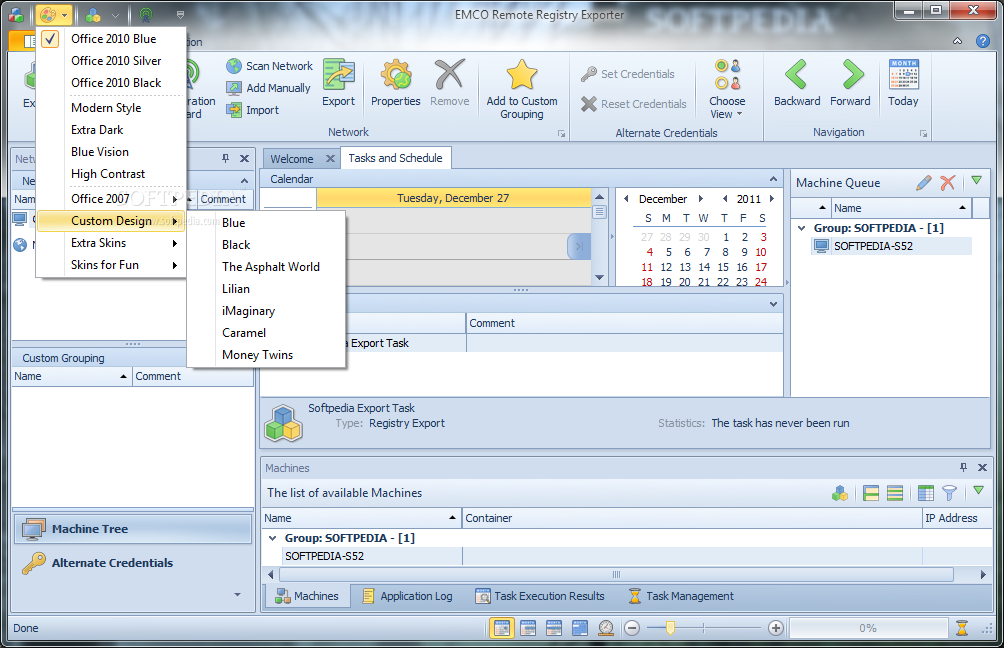Select third status bar calendar view
Viewport: 1004px width, 648px height.
554,628
